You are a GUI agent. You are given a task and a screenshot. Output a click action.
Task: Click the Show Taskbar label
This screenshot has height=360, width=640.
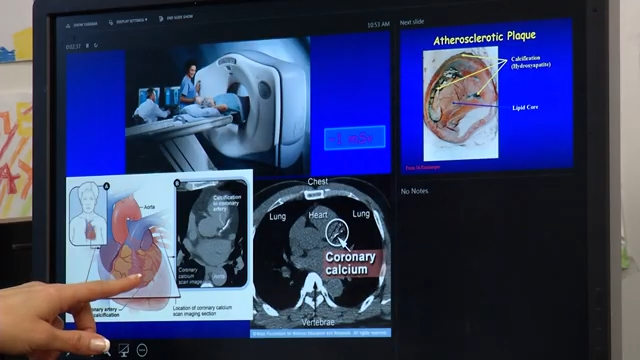pos(85,24)
